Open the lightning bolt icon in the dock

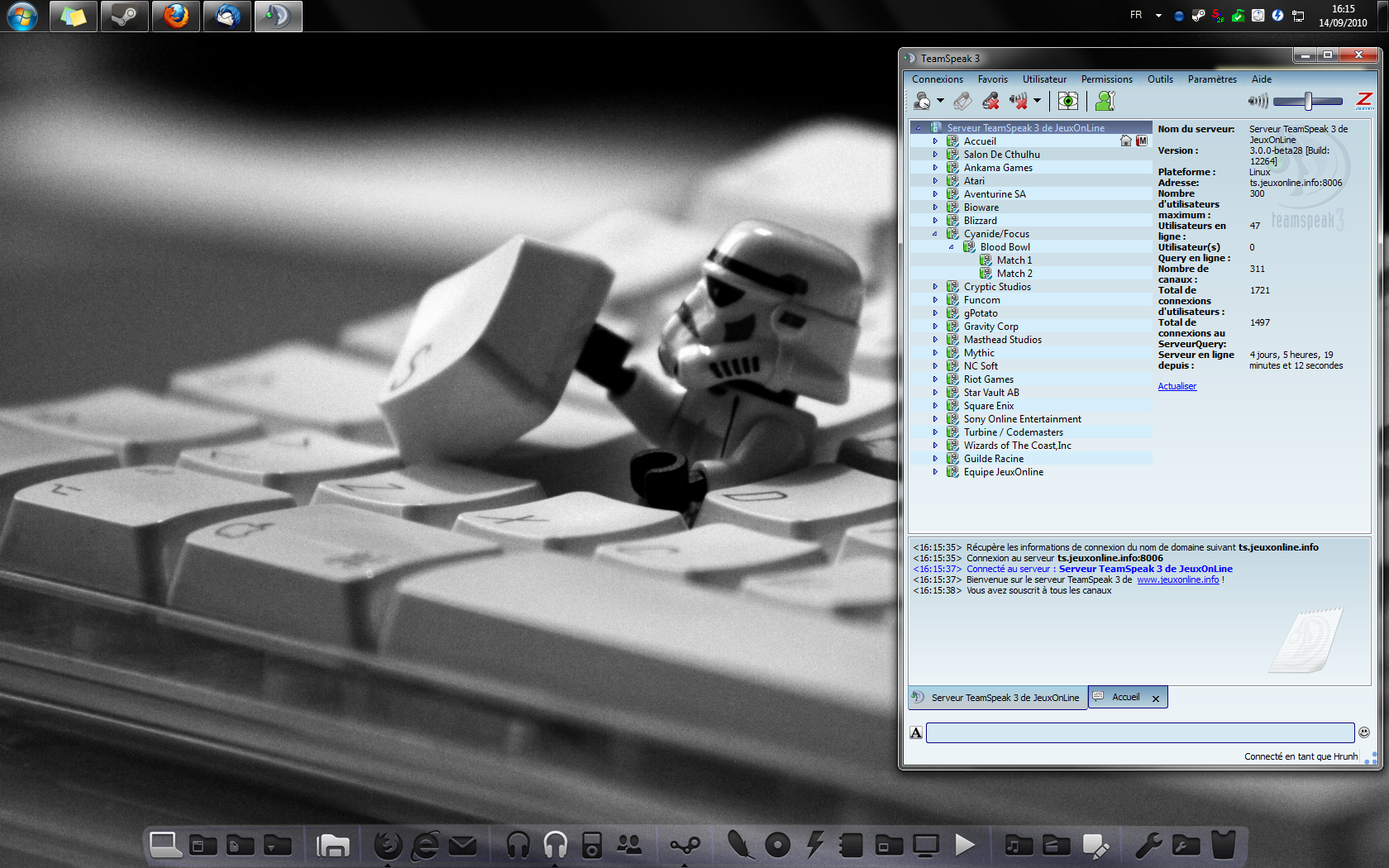click(815, 845)
